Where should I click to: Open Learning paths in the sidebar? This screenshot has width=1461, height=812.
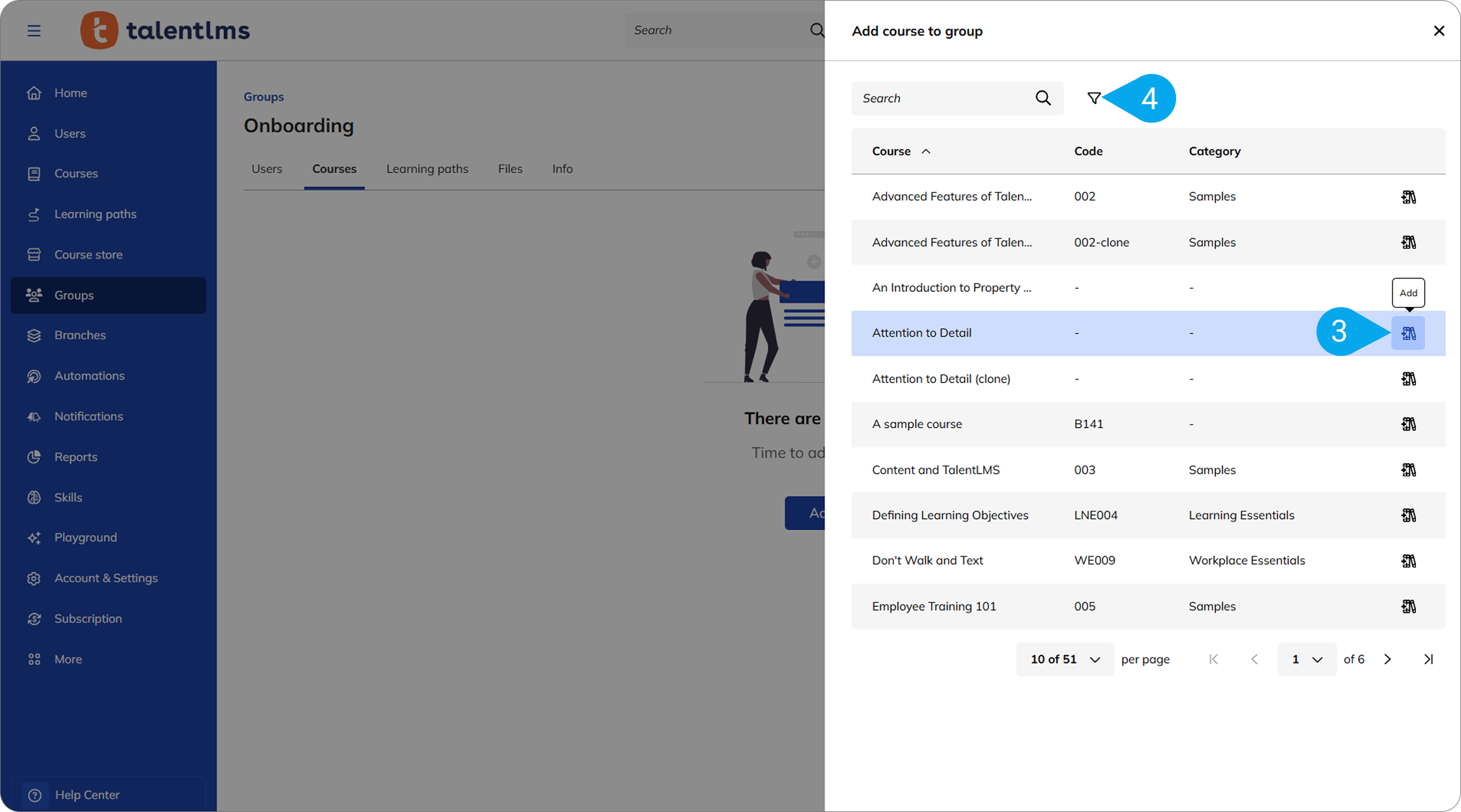pyautogui.click(x=108, y=214)
